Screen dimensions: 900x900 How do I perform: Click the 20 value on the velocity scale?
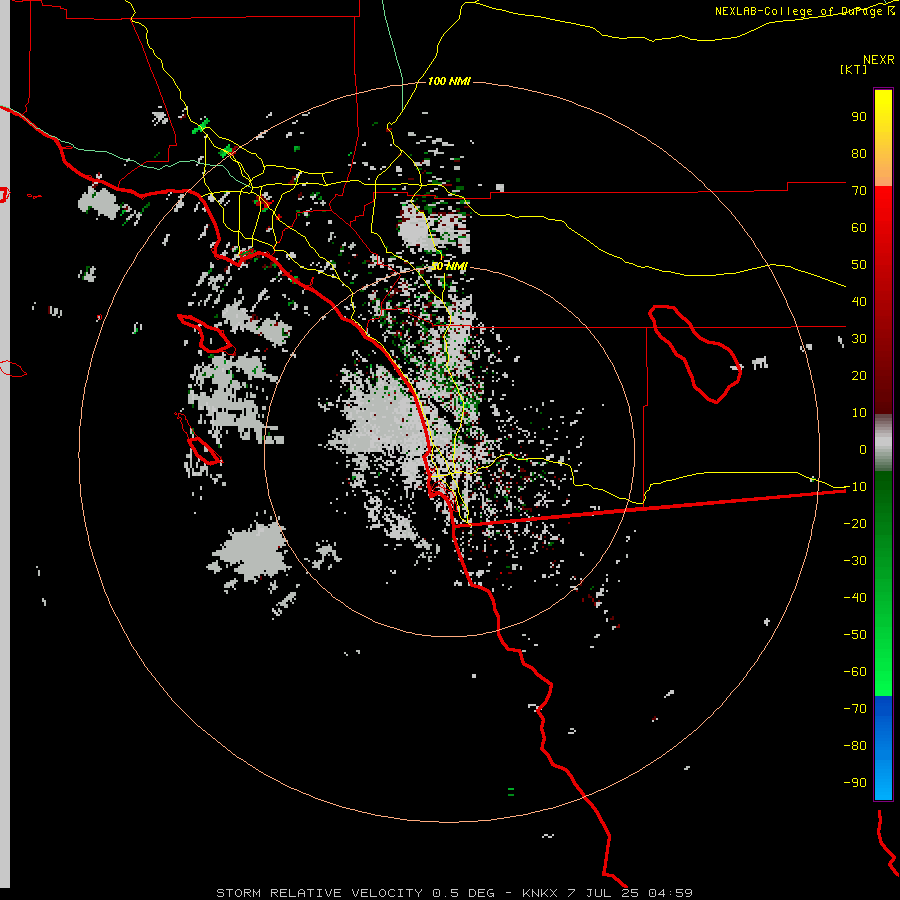(859, 376)
